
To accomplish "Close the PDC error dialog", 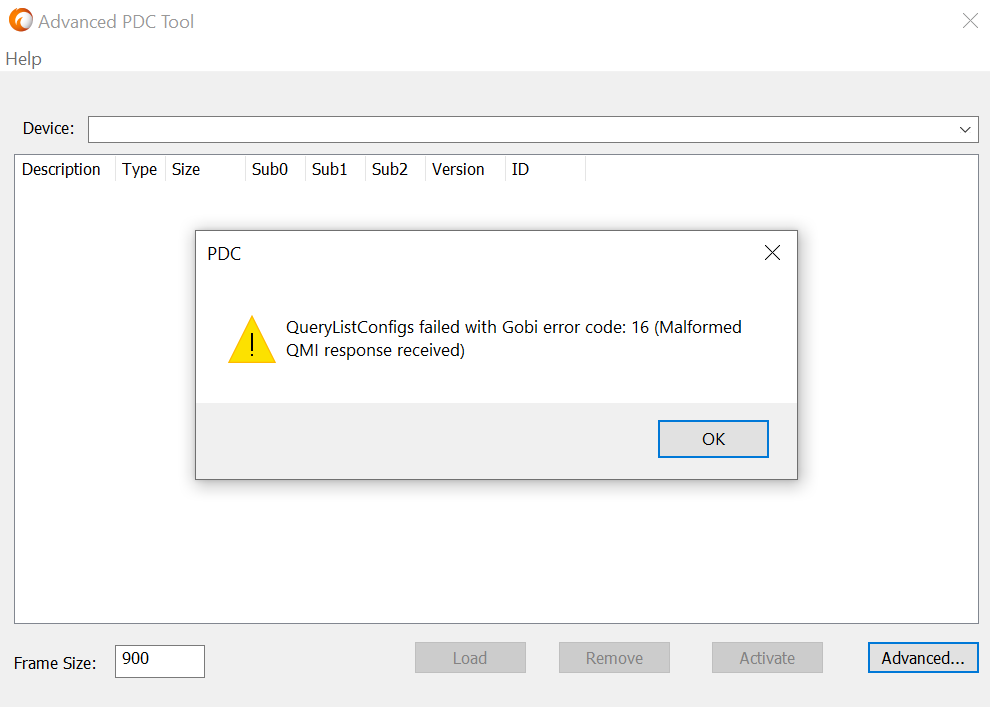I will (x=772, y=253).
